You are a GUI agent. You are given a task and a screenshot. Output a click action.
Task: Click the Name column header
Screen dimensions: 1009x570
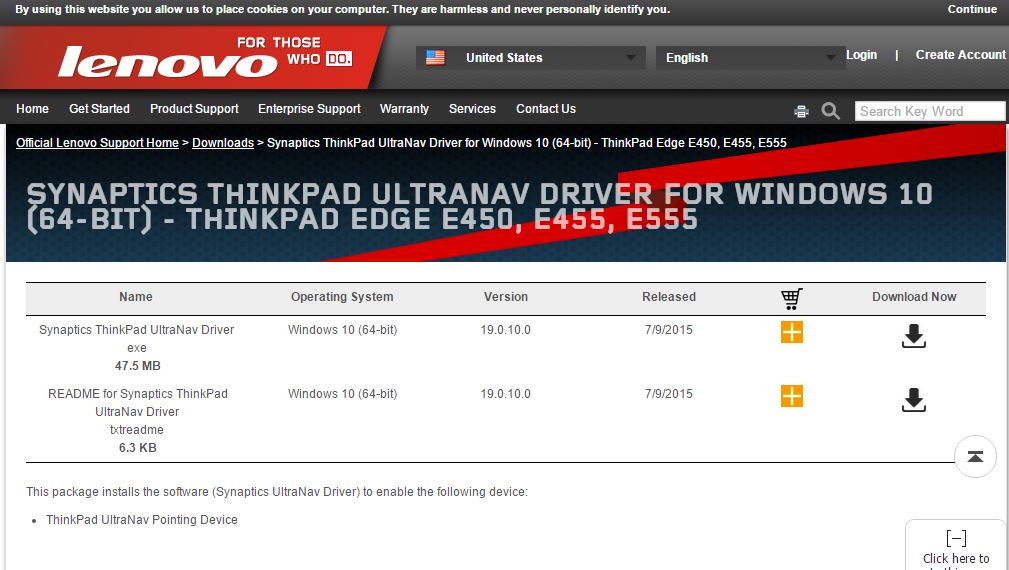point(136,297)
